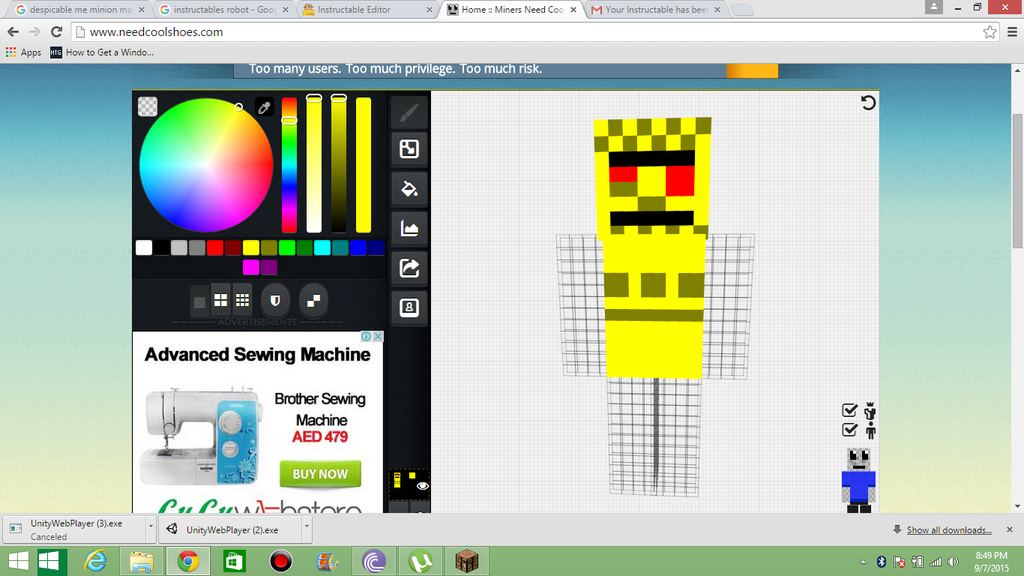Open uTorrent from taskbar
Image resolution: width=1024 pixels, height=576 pixels.
[x=421, y=561]
